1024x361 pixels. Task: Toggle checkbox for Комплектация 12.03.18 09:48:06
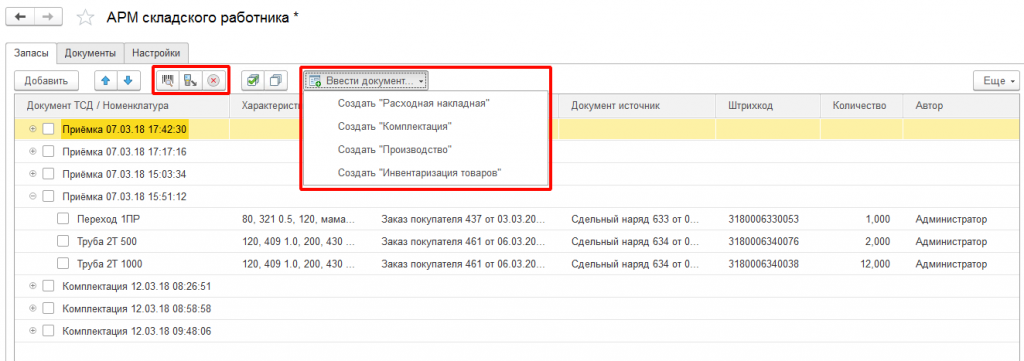[x=48, y=331]
